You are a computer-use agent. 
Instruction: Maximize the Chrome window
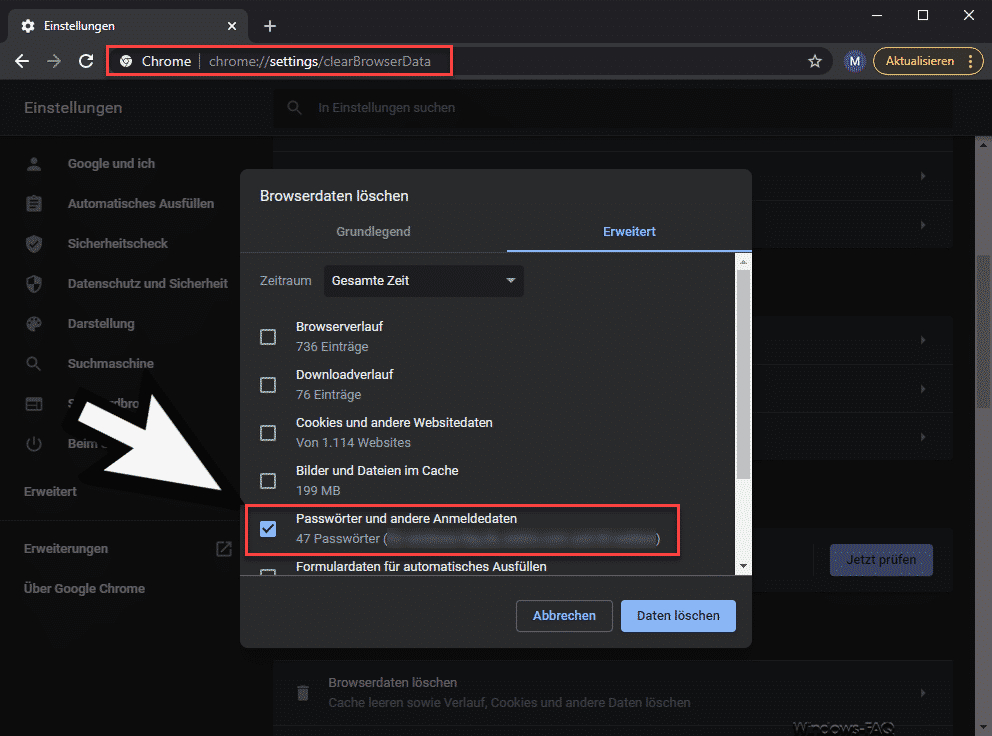923,15
